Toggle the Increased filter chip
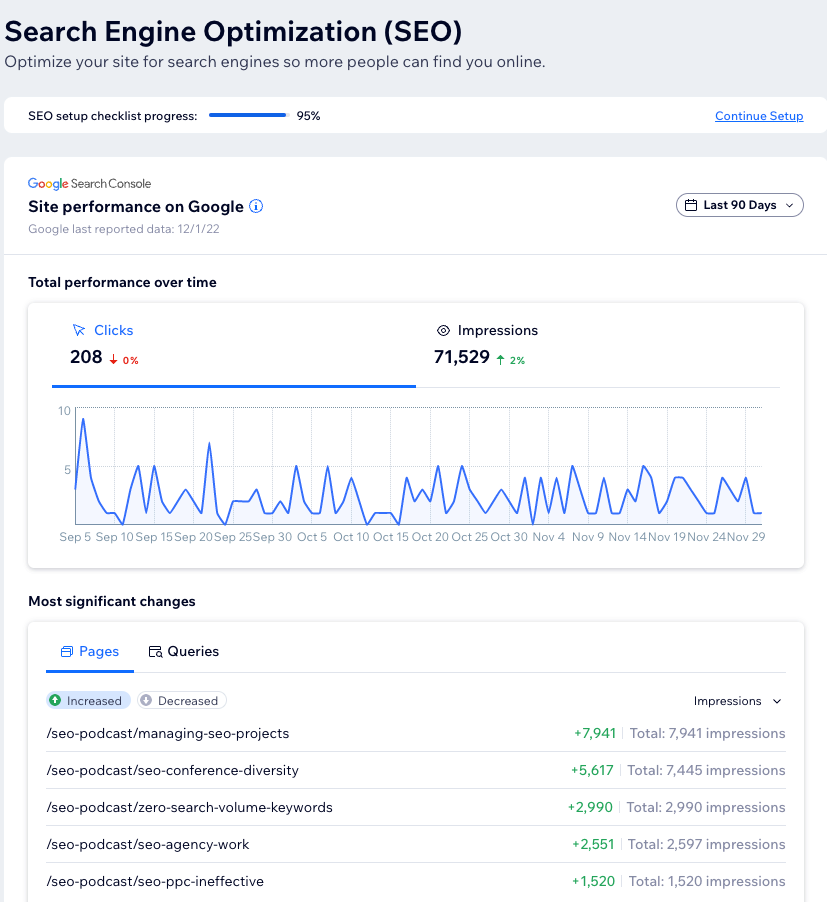This screenshot has height=902, width=827. coord(87,701)
